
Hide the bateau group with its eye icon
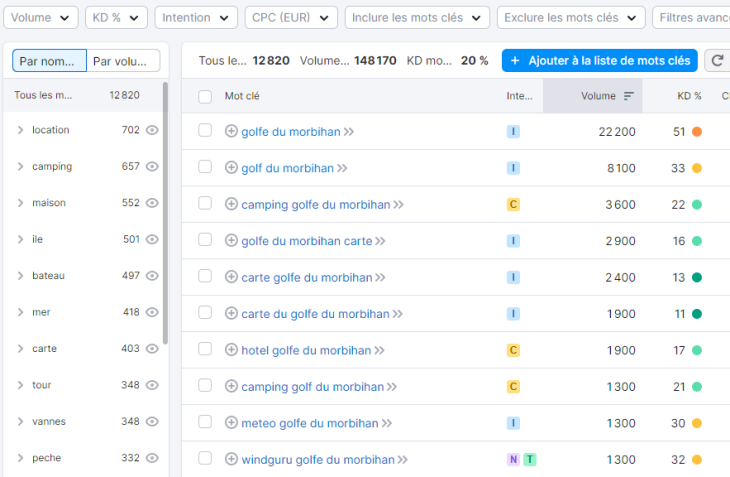coord(152,275)
